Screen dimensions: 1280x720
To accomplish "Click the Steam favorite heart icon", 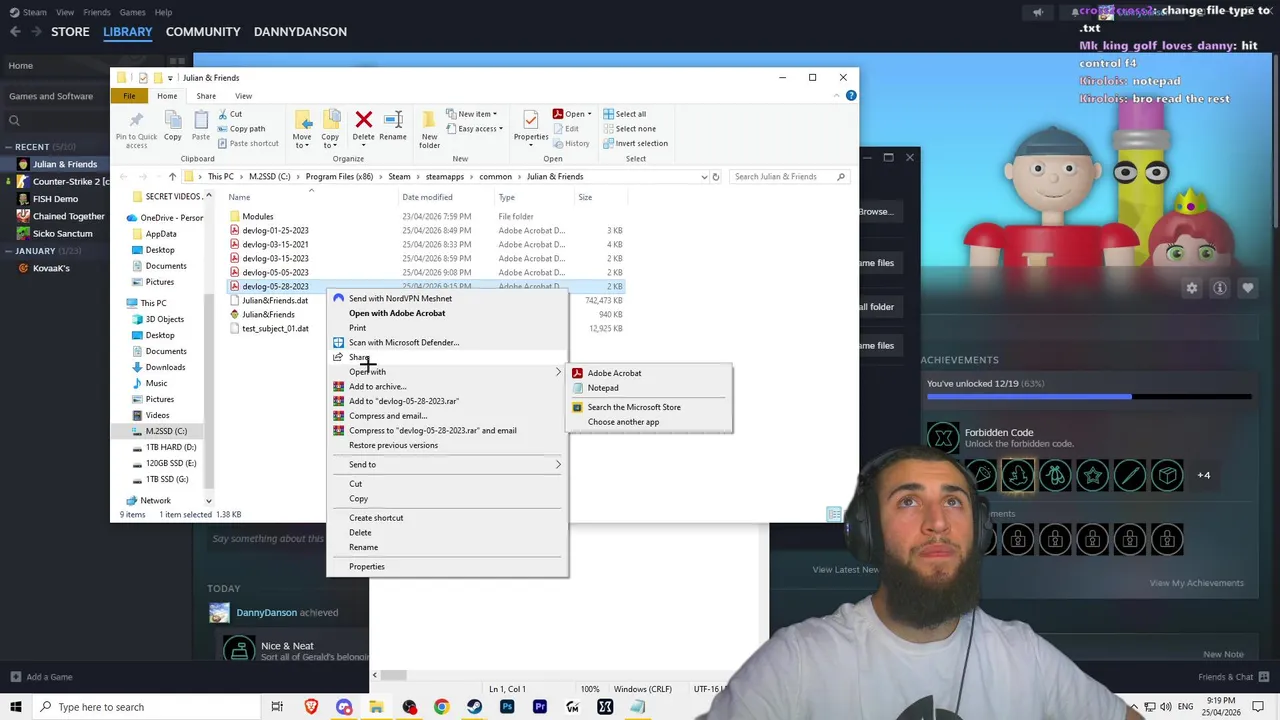I will [1247, 288].
